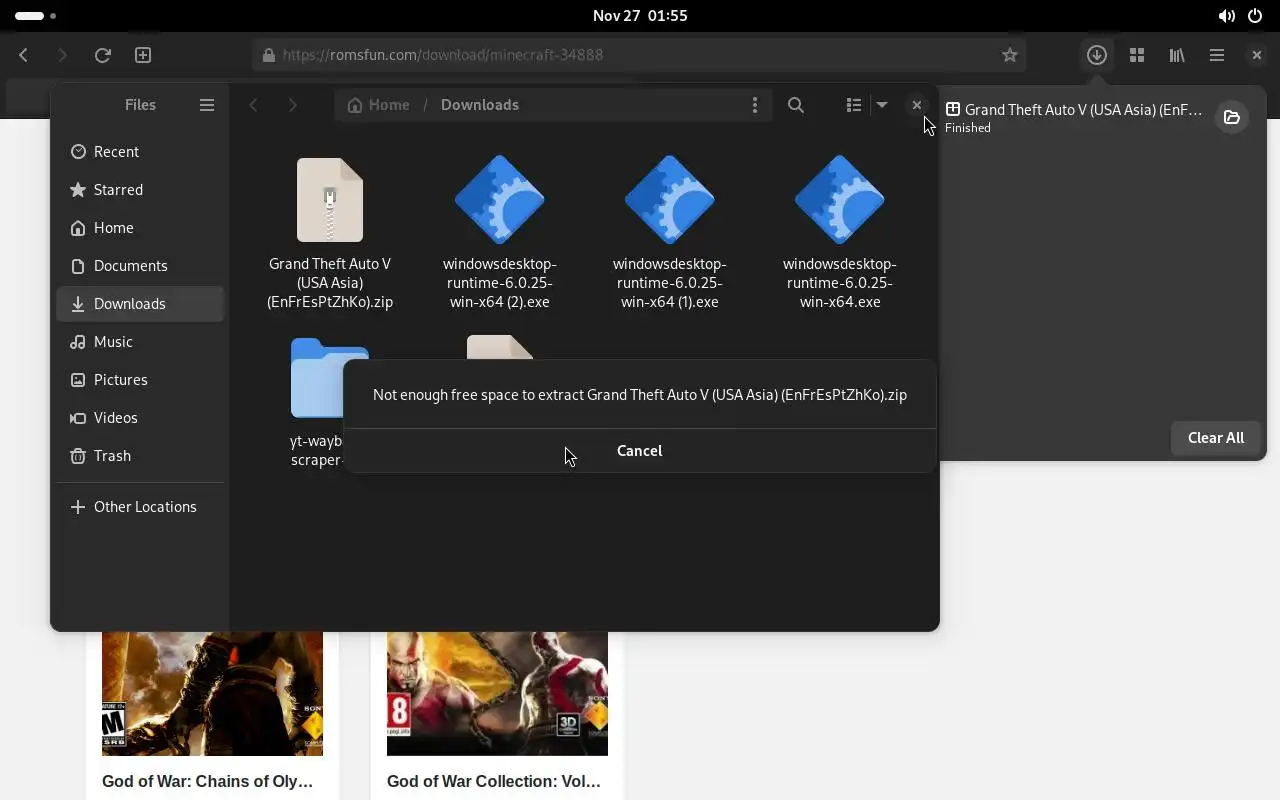1280x800 pixels.
Task: Go forward in Files navigation
Action: pos(292,105)
